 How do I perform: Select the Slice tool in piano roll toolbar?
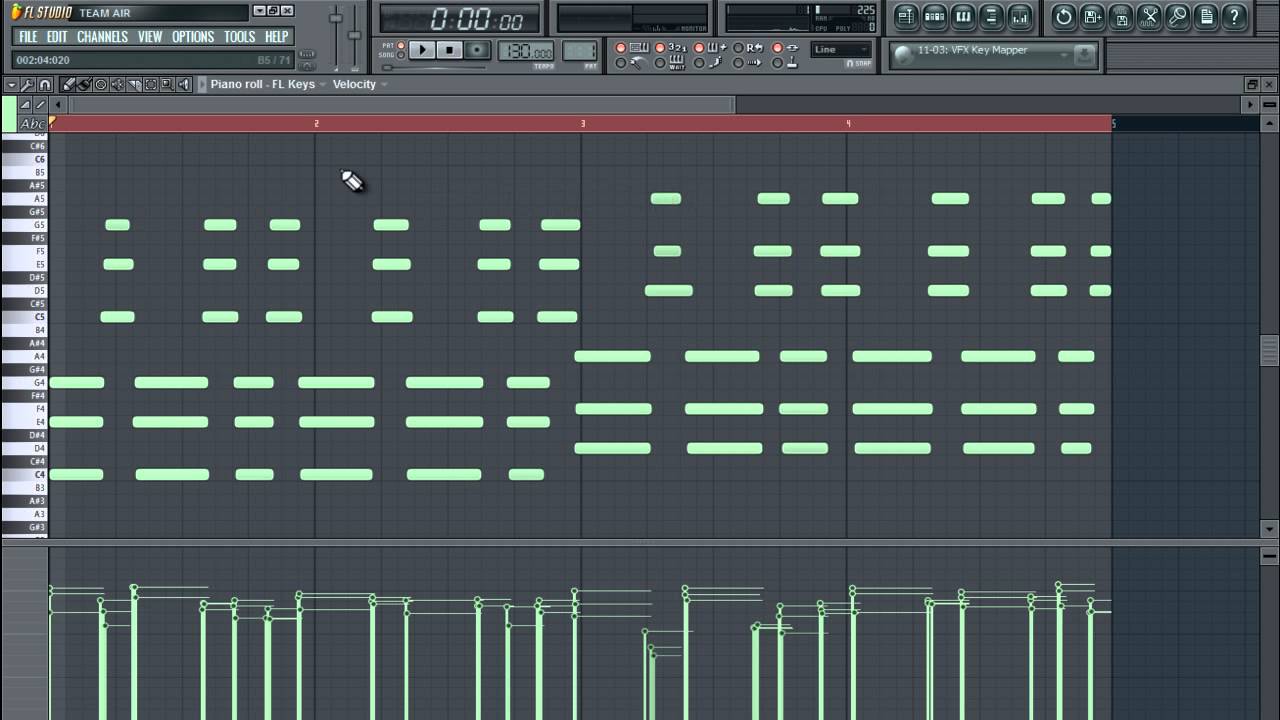(x=131, y=86)
